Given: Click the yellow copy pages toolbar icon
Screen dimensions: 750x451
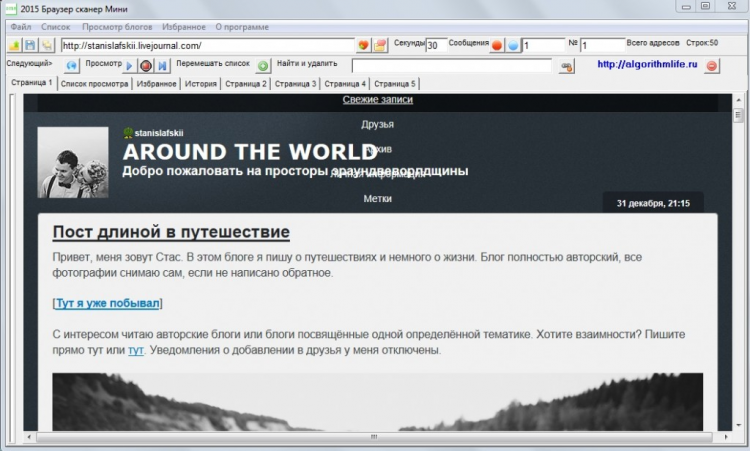Looking at the screenshot, I should [x=46, y=45].
